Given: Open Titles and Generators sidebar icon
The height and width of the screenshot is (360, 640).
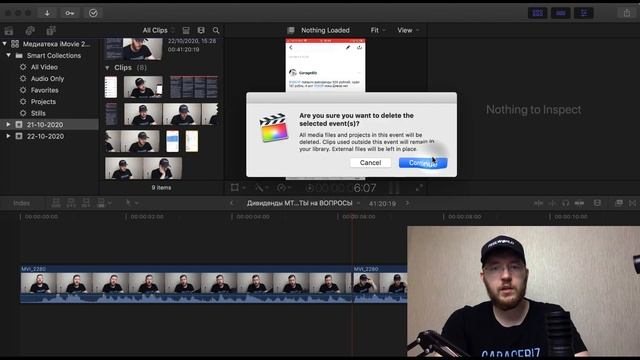Looking at the screenshot, I should pos(51,31).
